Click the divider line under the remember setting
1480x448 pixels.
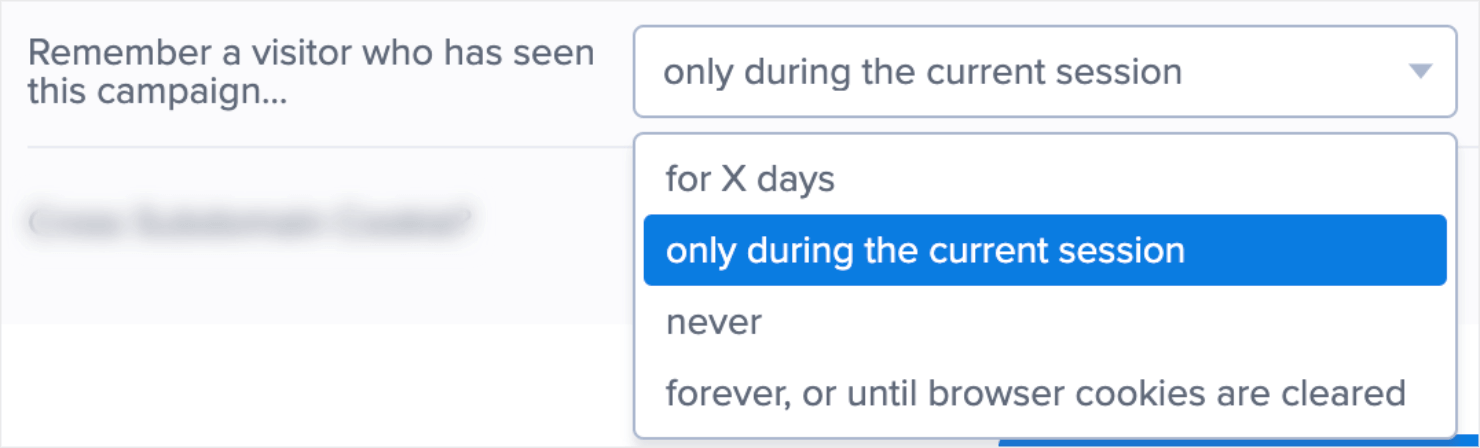[330, 148]
